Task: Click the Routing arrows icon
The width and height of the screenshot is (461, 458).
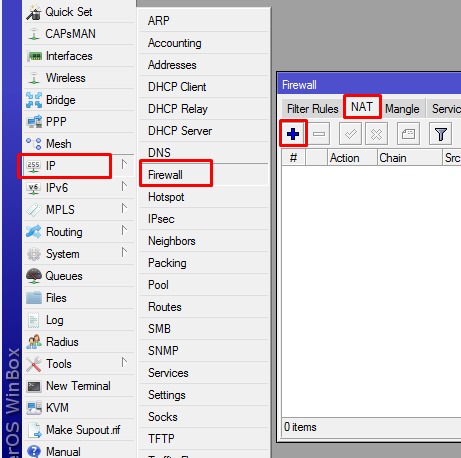Action: pos(34,232)
